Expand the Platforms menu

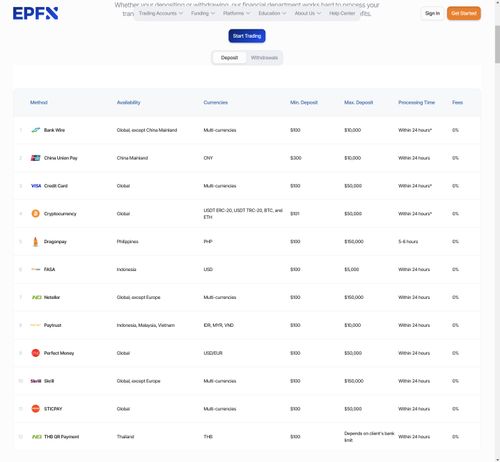pos(236,13)
